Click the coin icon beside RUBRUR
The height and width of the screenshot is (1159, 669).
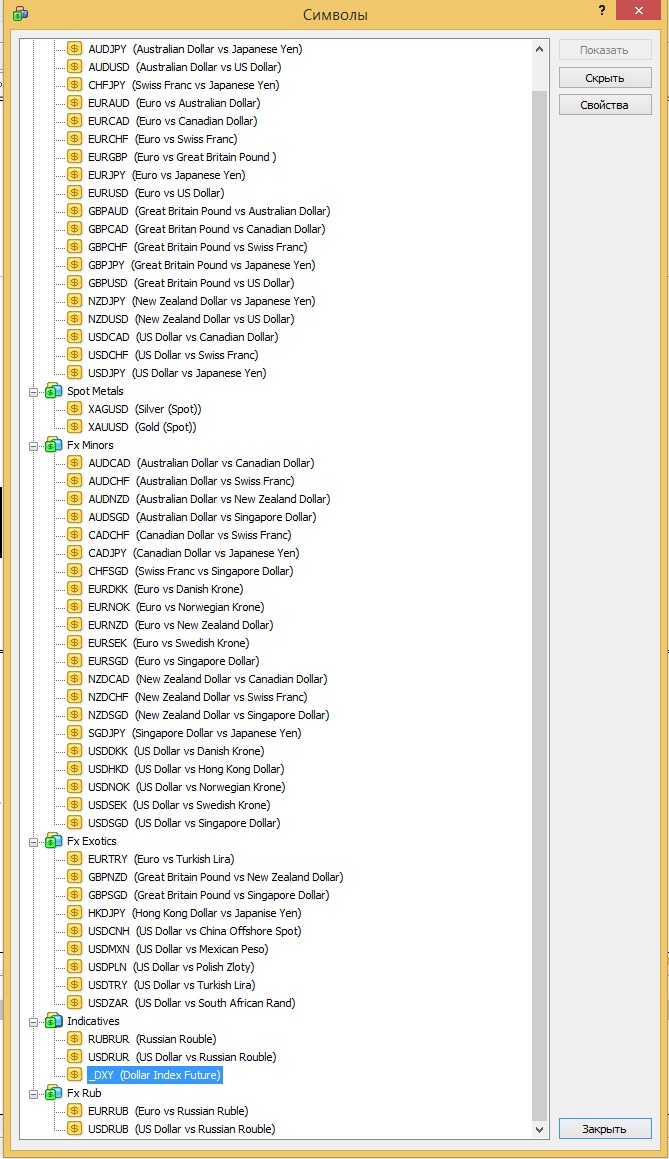(75, 1039)
